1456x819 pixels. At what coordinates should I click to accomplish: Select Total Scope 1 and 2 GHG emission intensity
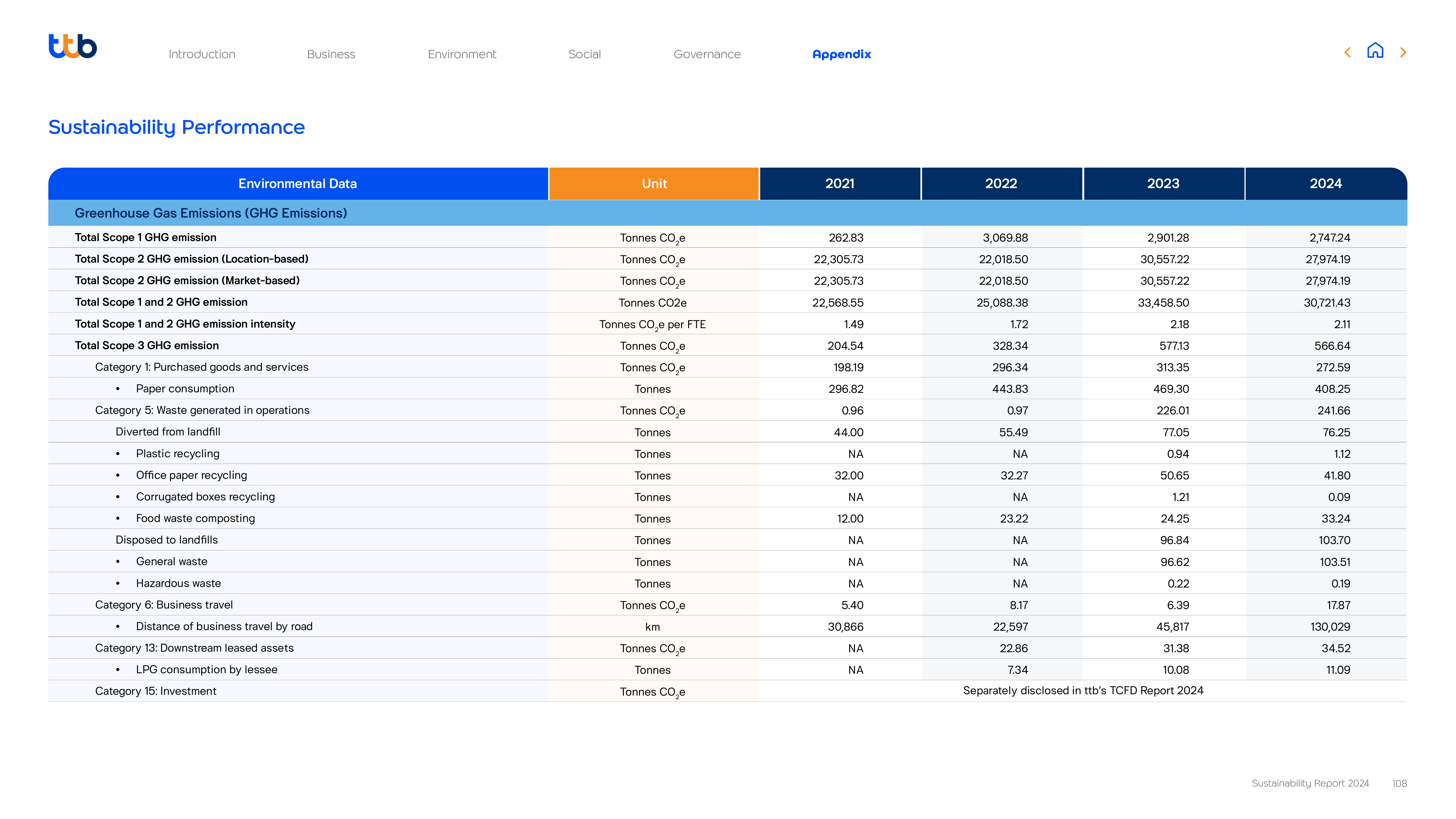click(x=185, y=324)
